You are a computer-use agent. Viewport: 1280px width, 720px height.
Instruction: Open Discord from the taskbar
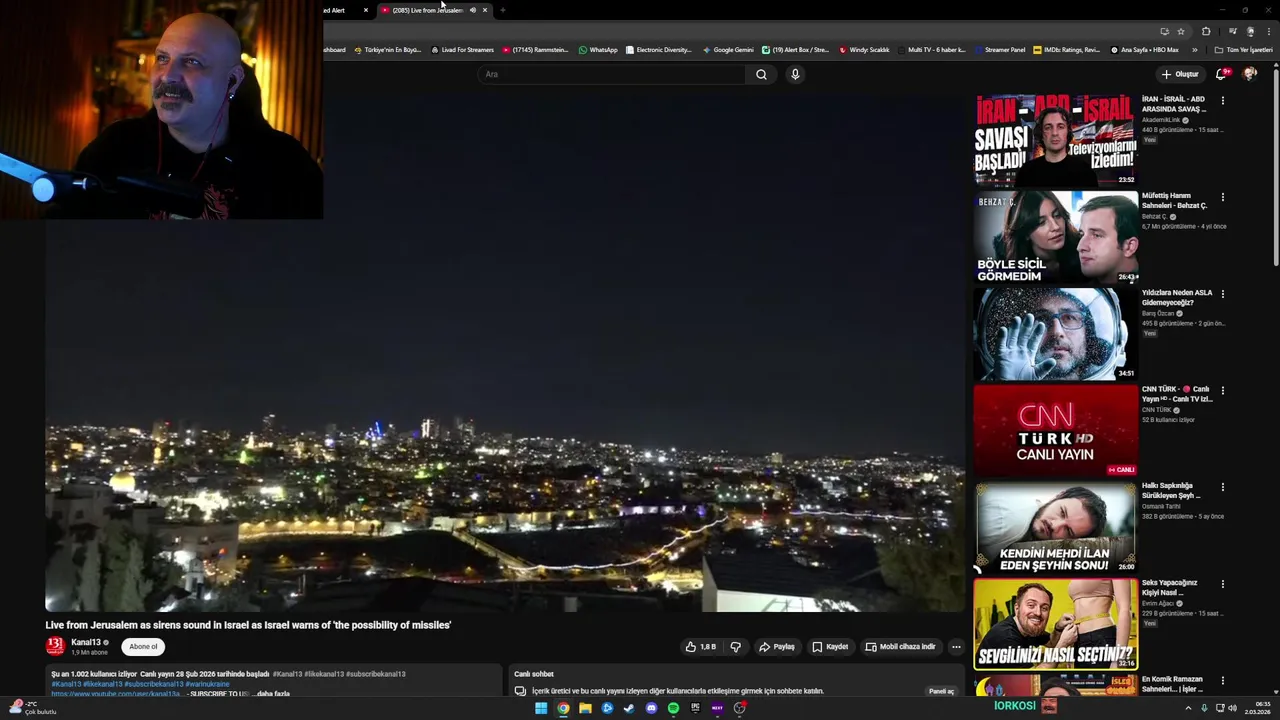(x=651, y=708)
